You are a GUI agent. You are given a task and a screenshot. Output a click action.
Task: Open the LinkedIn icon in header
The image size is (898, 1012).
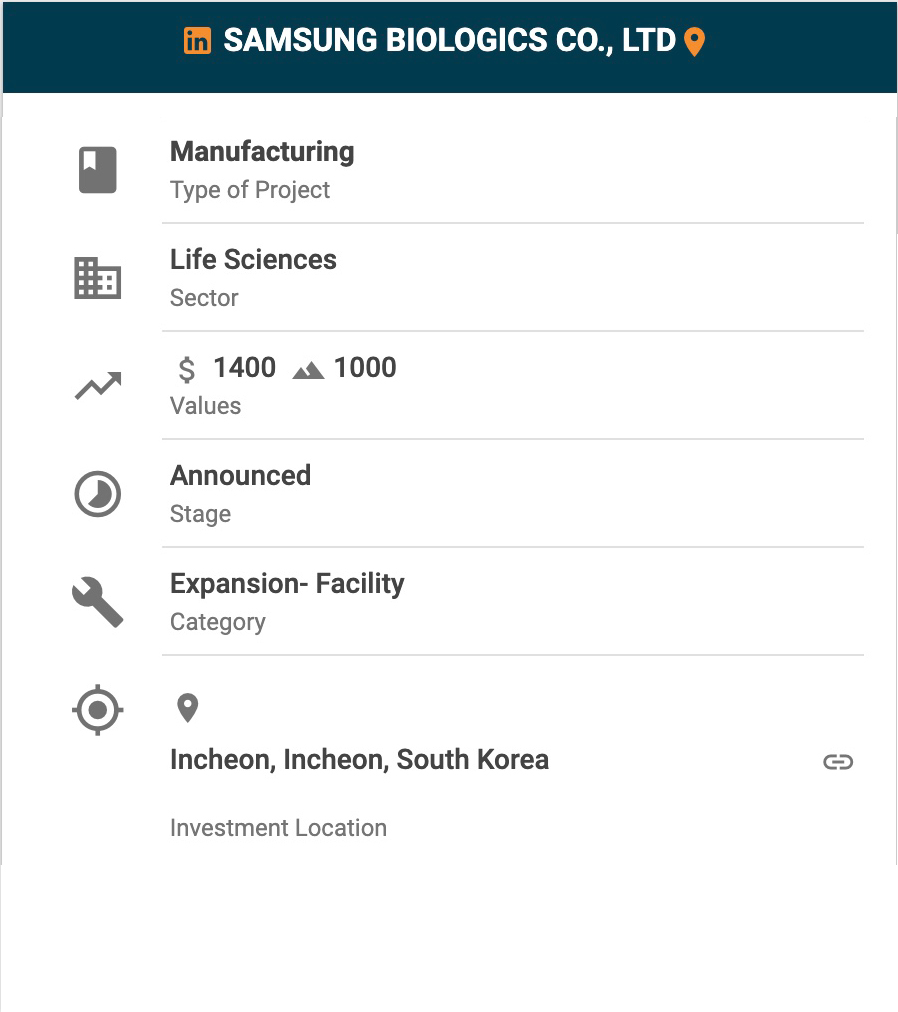click(x=197, y=41)
